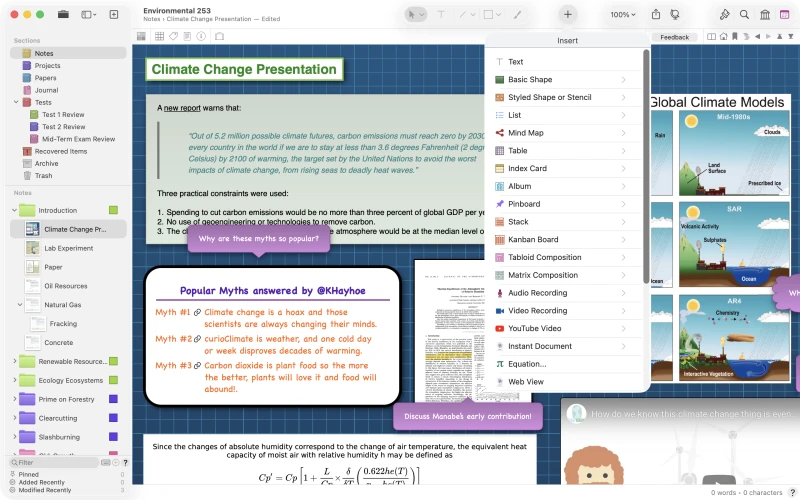Viewport: 800px width, 500px height.
Task: Expand the Prime on Forestry folder
Action: click(14, 399)
